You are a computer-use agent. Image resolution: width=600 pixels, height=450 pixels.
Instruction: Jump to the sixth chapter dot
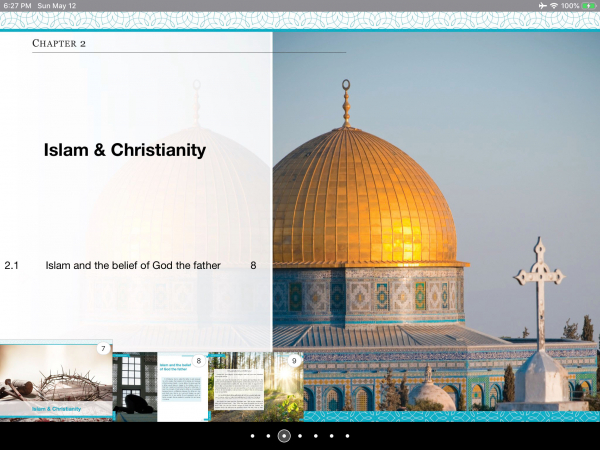pos(331,436)
